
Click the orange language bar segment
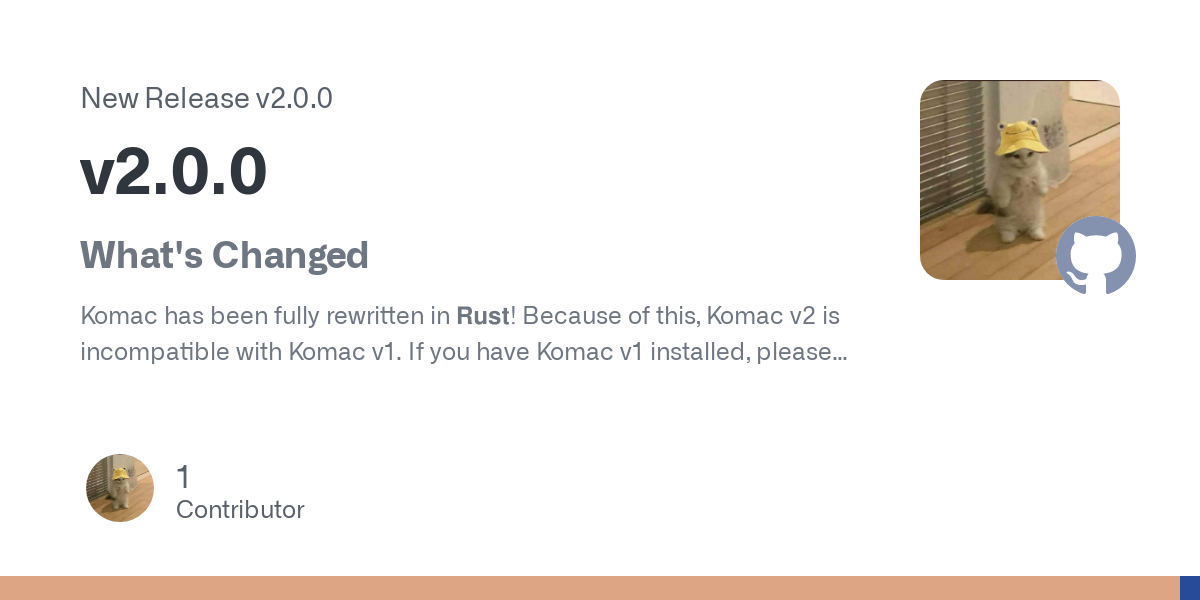coord(590,588)
